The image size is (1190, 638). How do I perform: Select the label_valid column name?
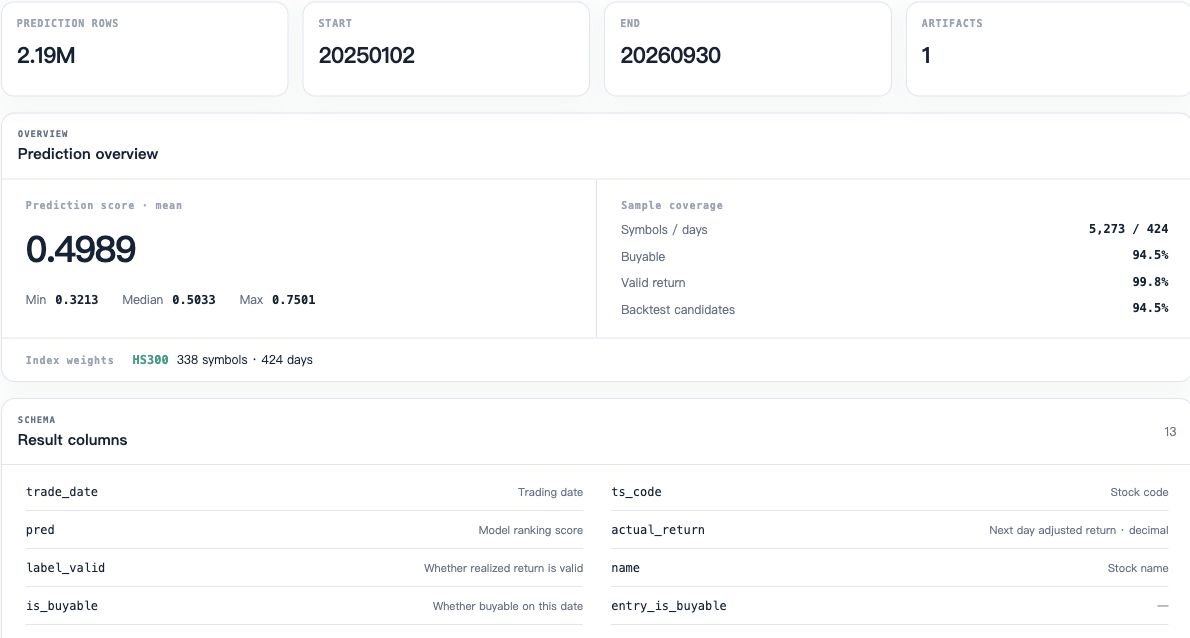(x=65, y=567)
